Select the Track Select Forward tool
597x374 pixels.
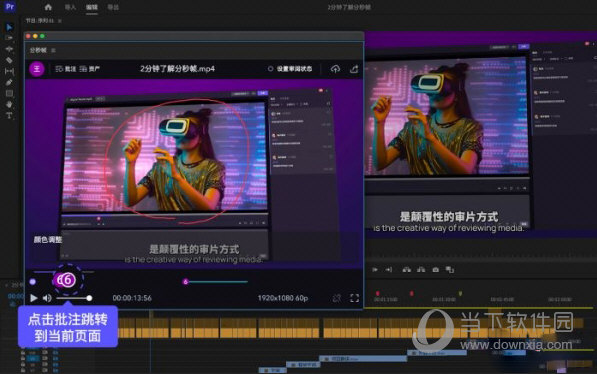(9, 38)
